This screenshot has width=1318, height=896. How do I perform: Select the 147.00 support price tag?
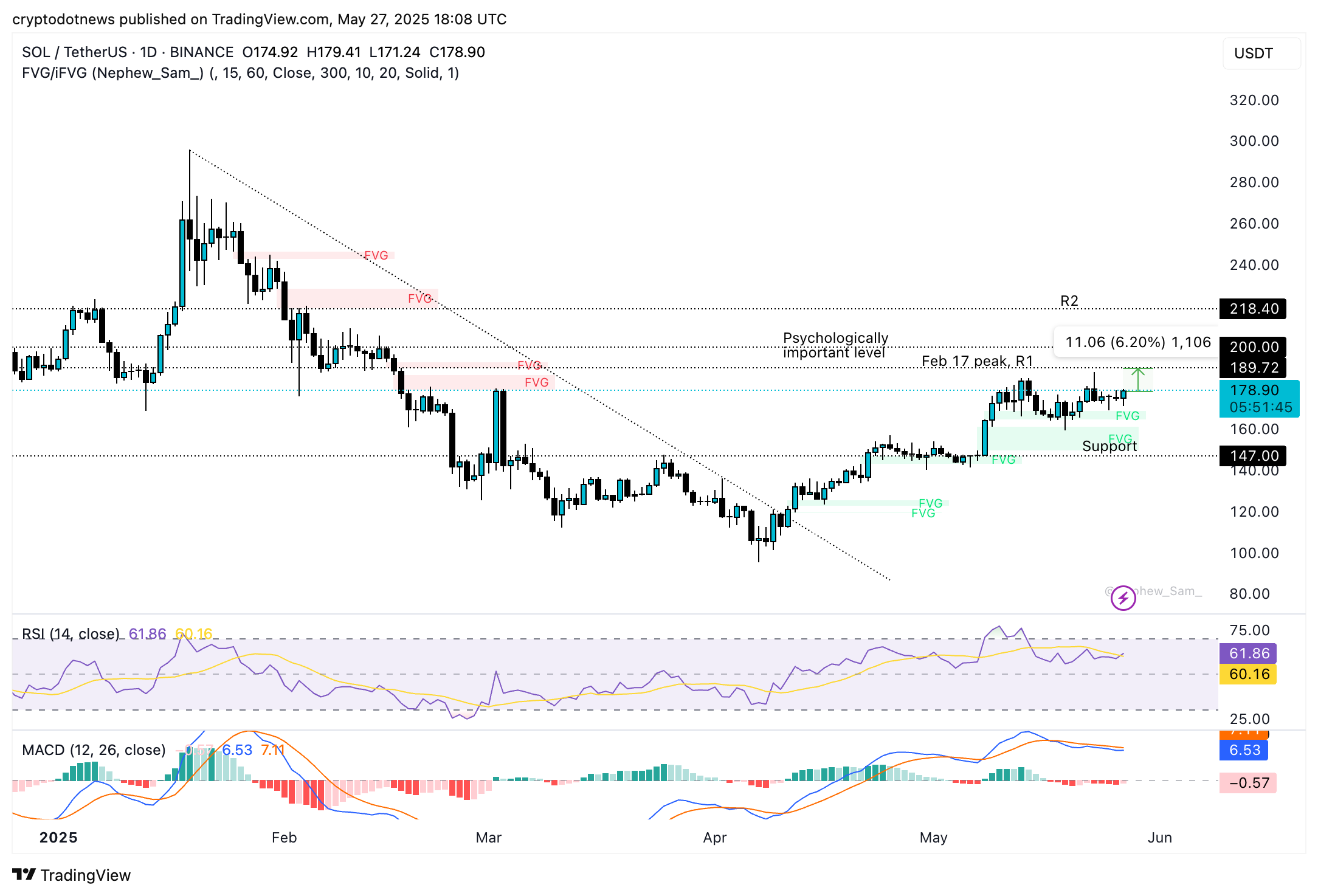[x=1253, y=456]
